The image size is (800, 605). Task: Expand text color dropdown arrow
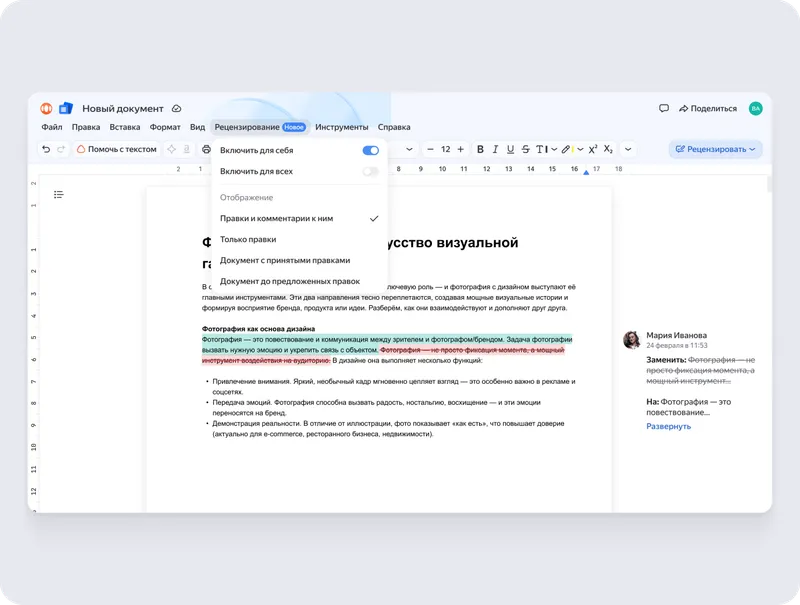[x=554, y=149]
